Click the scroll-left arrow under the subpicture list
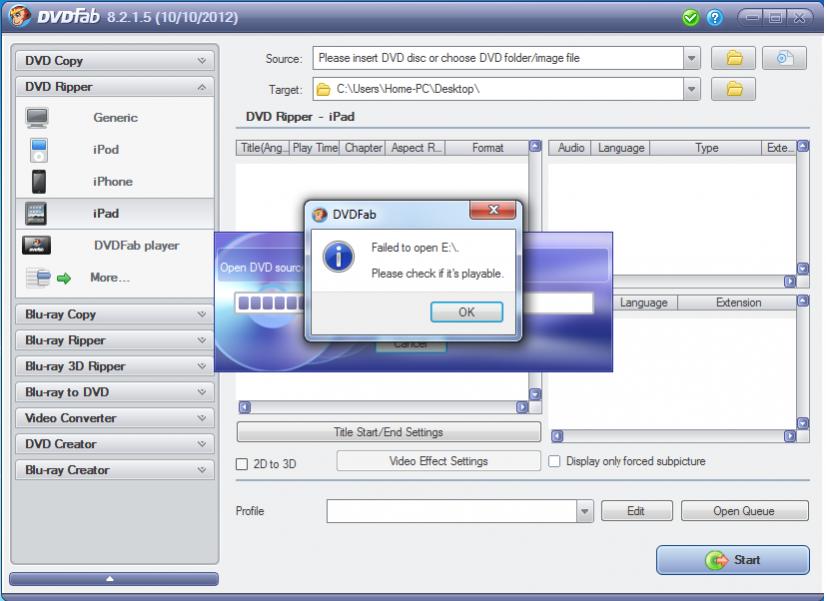This screenshot has height=601, width=826. click(x=557, y=436)
